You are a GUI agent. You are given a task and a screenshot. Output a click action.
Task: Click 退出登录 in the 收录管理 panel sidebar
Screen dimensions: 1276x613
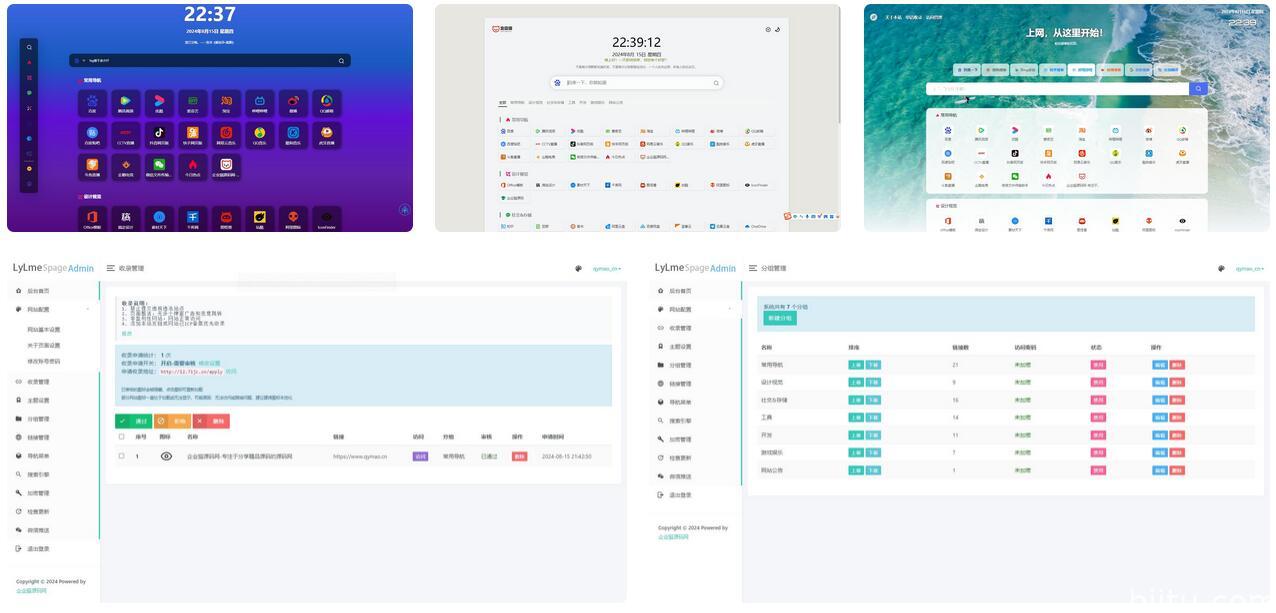pos(37,549)
